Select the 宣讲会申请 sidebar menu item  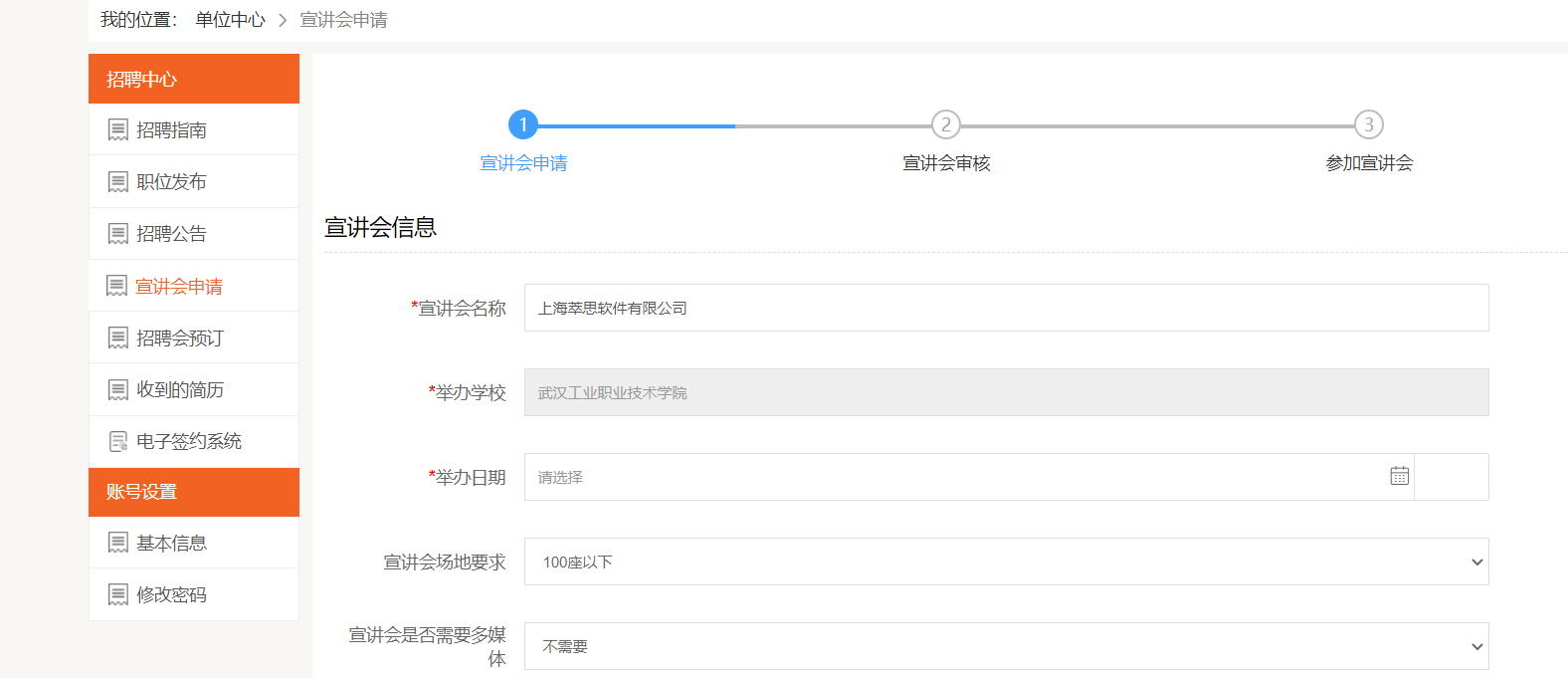pos(179,287)
